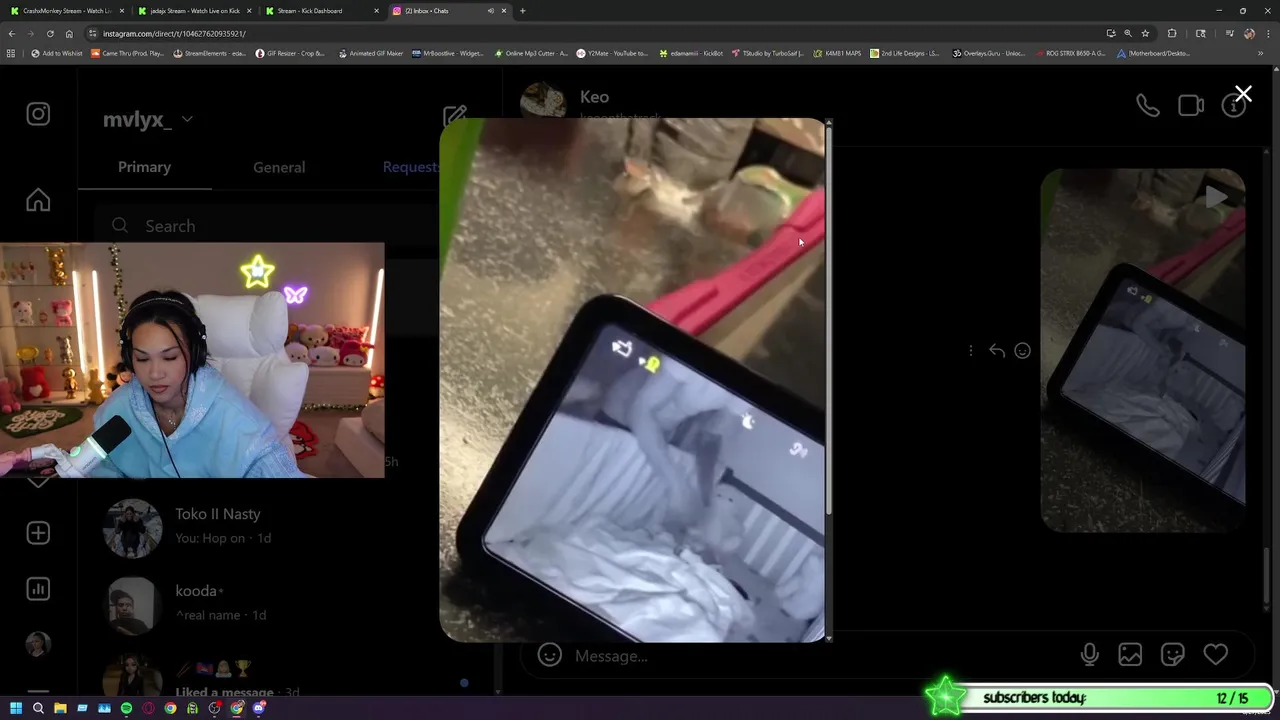Switch to jadajx Stream browser tab

point(195,11)
